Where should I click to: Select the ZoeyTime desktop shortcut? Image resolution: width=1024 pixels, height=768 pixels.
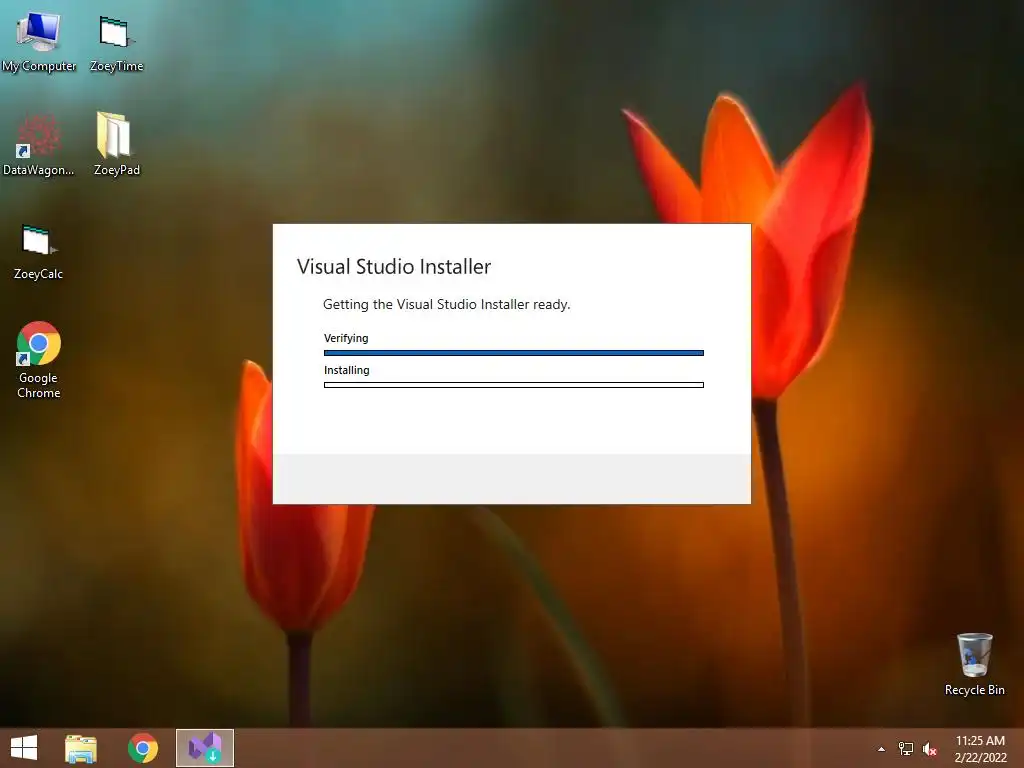(x=116, y=42)
